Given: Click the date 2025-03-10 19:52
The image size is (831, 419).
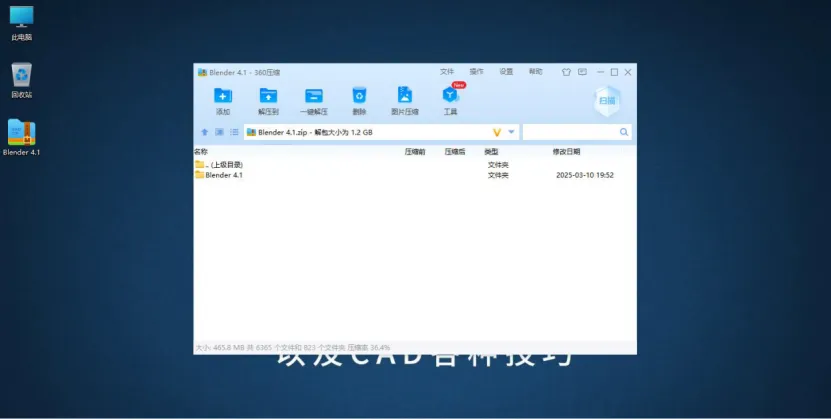Looking at the screenshot, I should pos(585,175).
